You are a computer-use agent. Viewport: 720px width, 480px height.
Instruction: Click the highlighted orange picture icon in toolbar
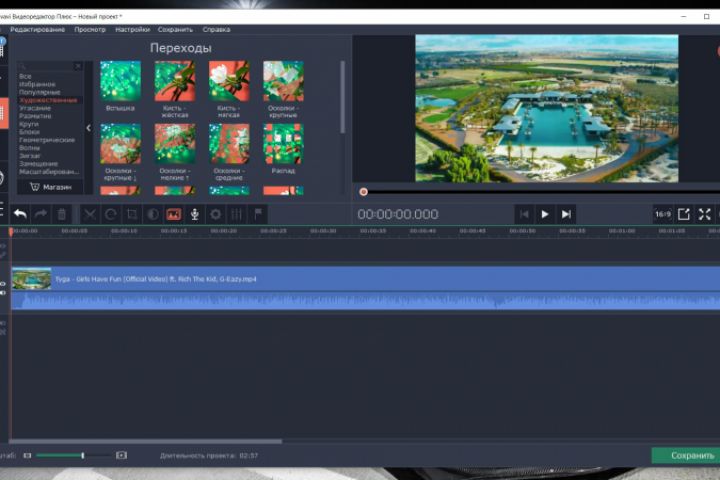[x=174, y=214]
